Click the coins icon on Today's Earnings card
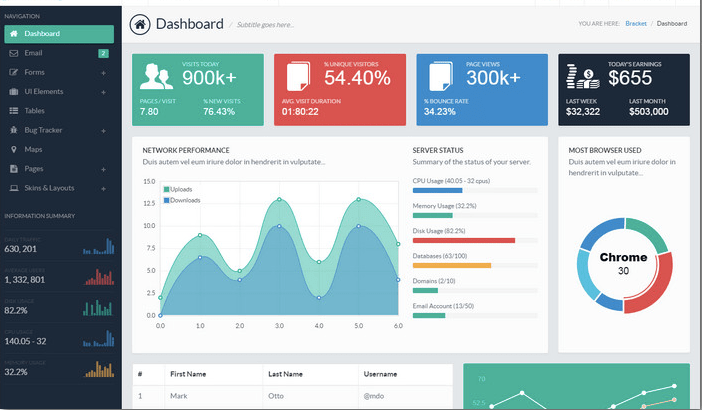 [x=582, y=76]
